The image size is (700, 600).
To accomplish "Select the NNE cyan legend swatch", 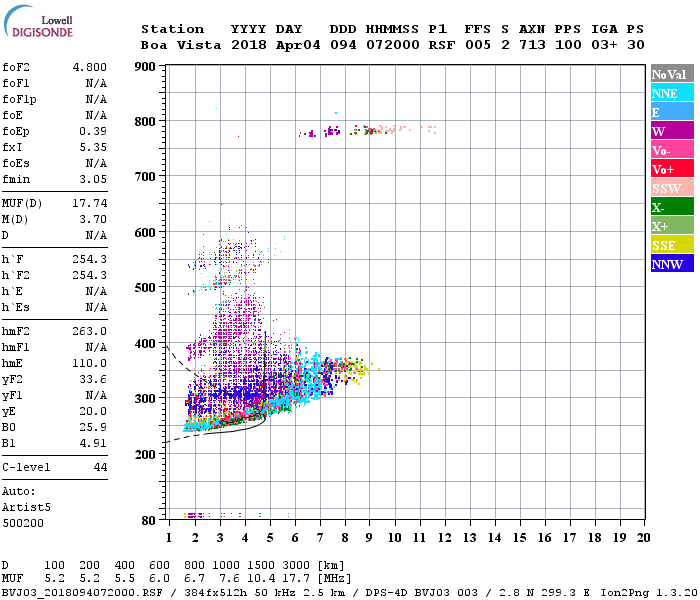I will click(672, 93).
